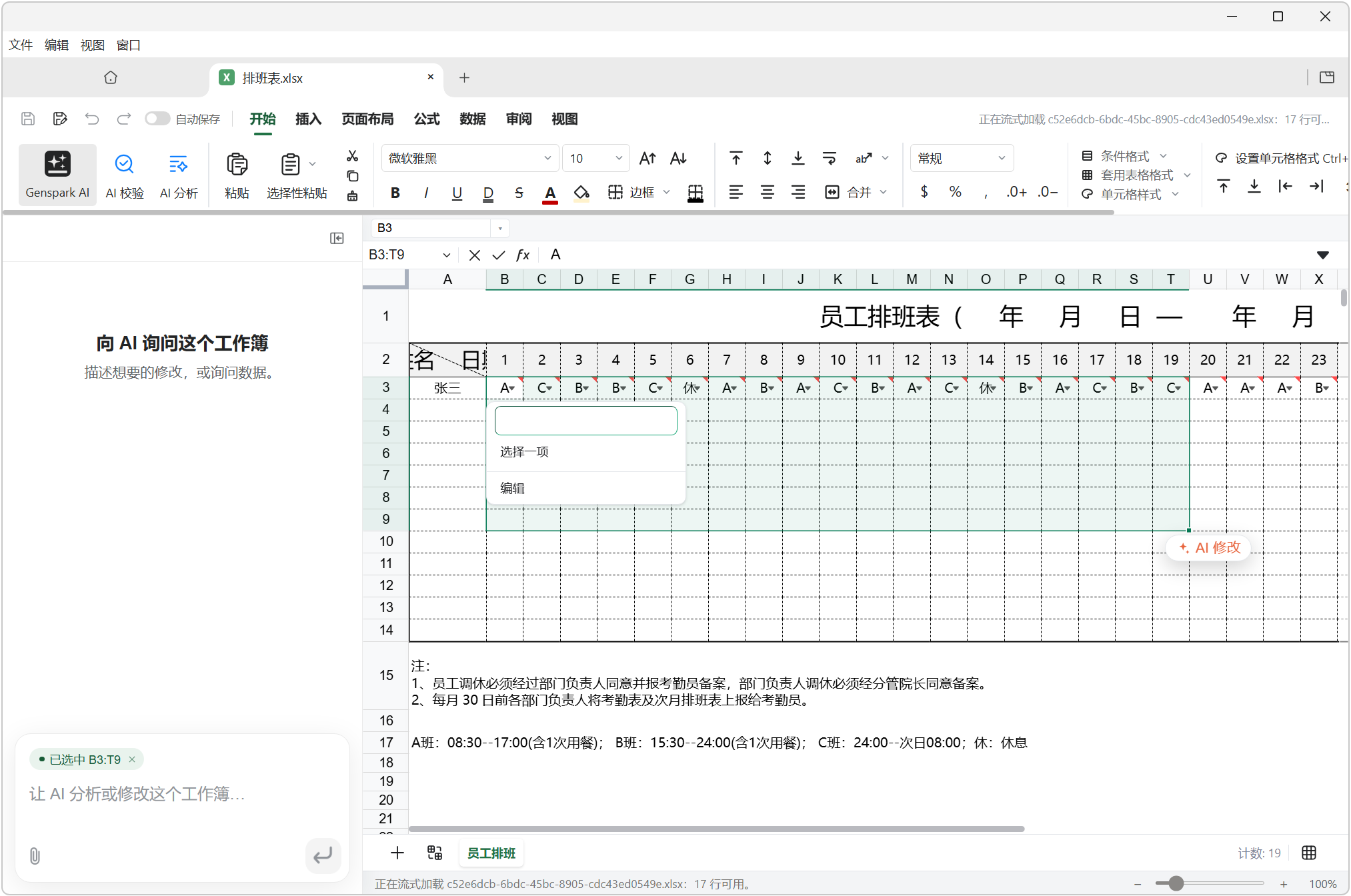The image size is (1351, 896).
Task: Open fill color bucket swatch
Action: click(x=581, y=193)
